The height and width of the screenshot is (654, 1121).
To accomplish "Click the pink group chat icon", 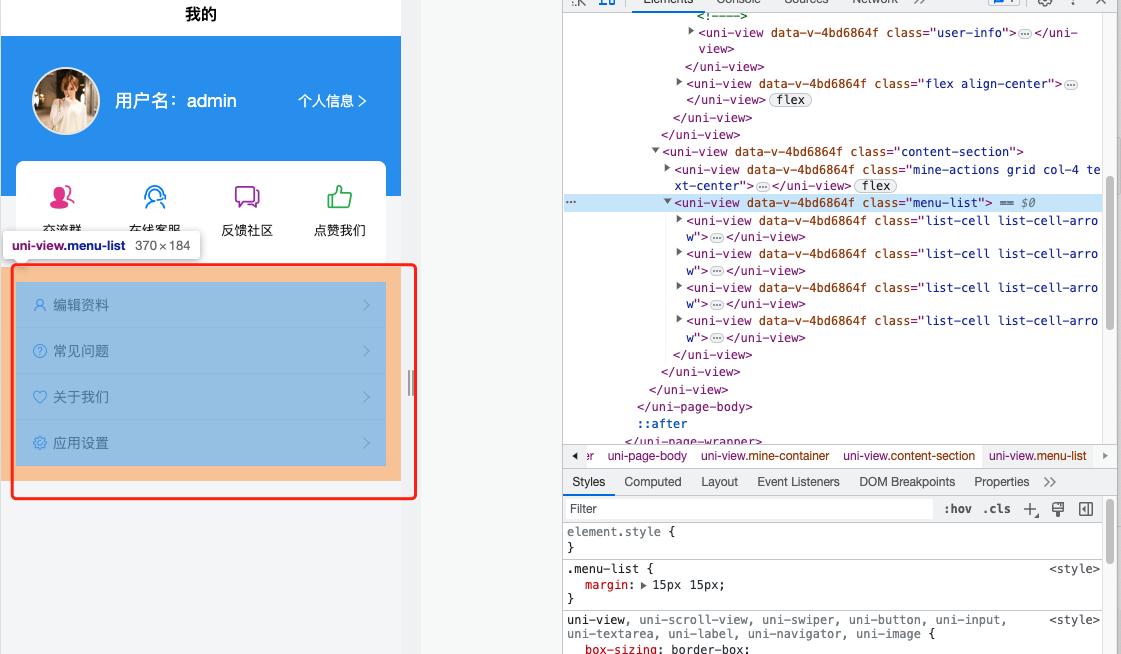I will click(62, 197).
